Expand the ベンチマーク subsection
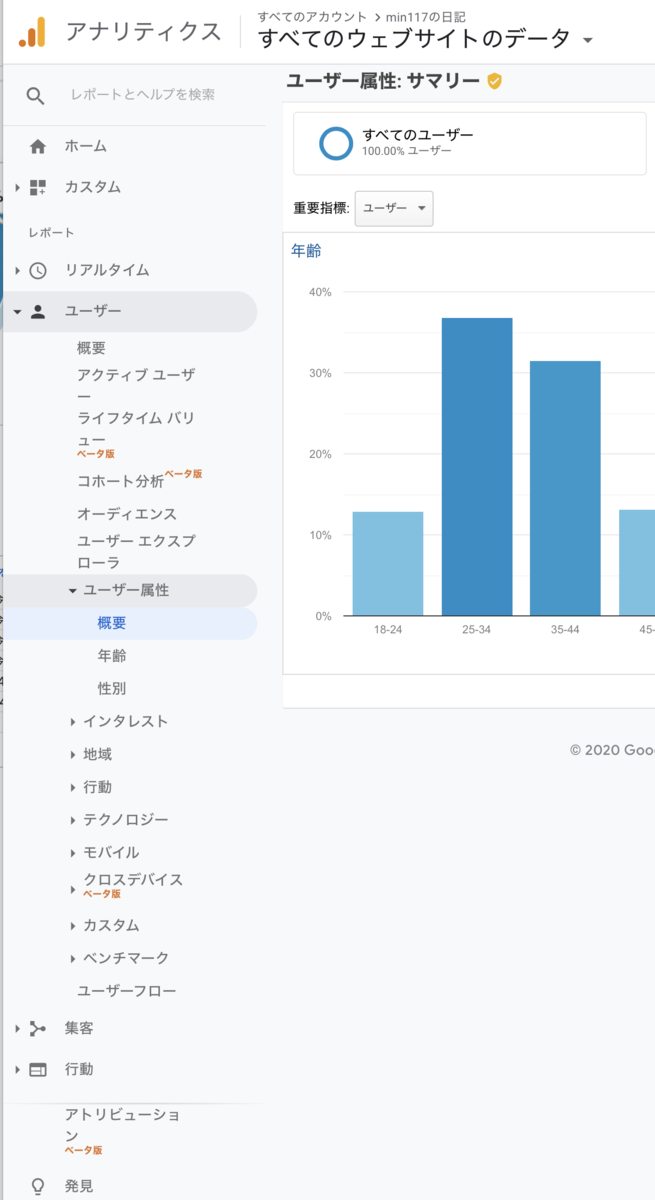 click(73, 958)
